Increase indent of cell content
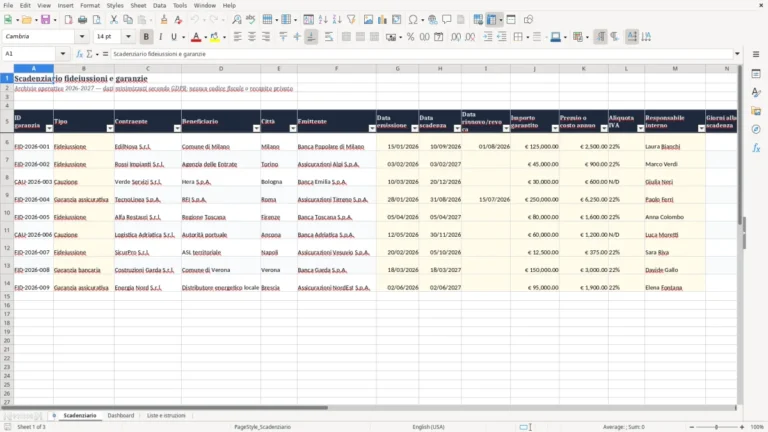Screen dimensions: 768x432 [488, 37]
